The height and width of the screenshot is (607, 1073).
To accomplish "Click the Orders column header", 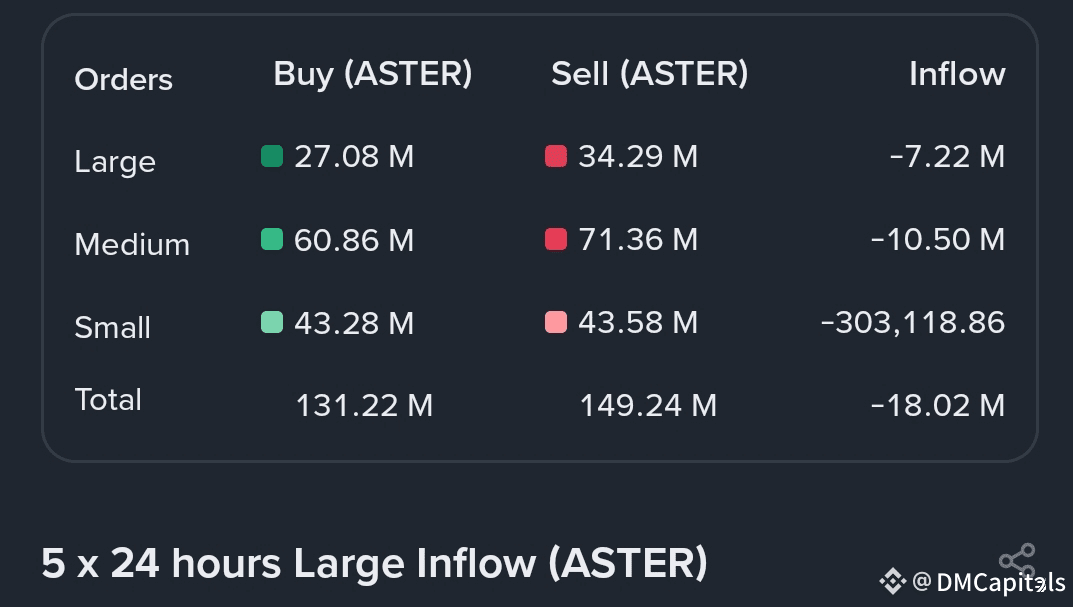I will pyautogui.click(x=124, y=80).
